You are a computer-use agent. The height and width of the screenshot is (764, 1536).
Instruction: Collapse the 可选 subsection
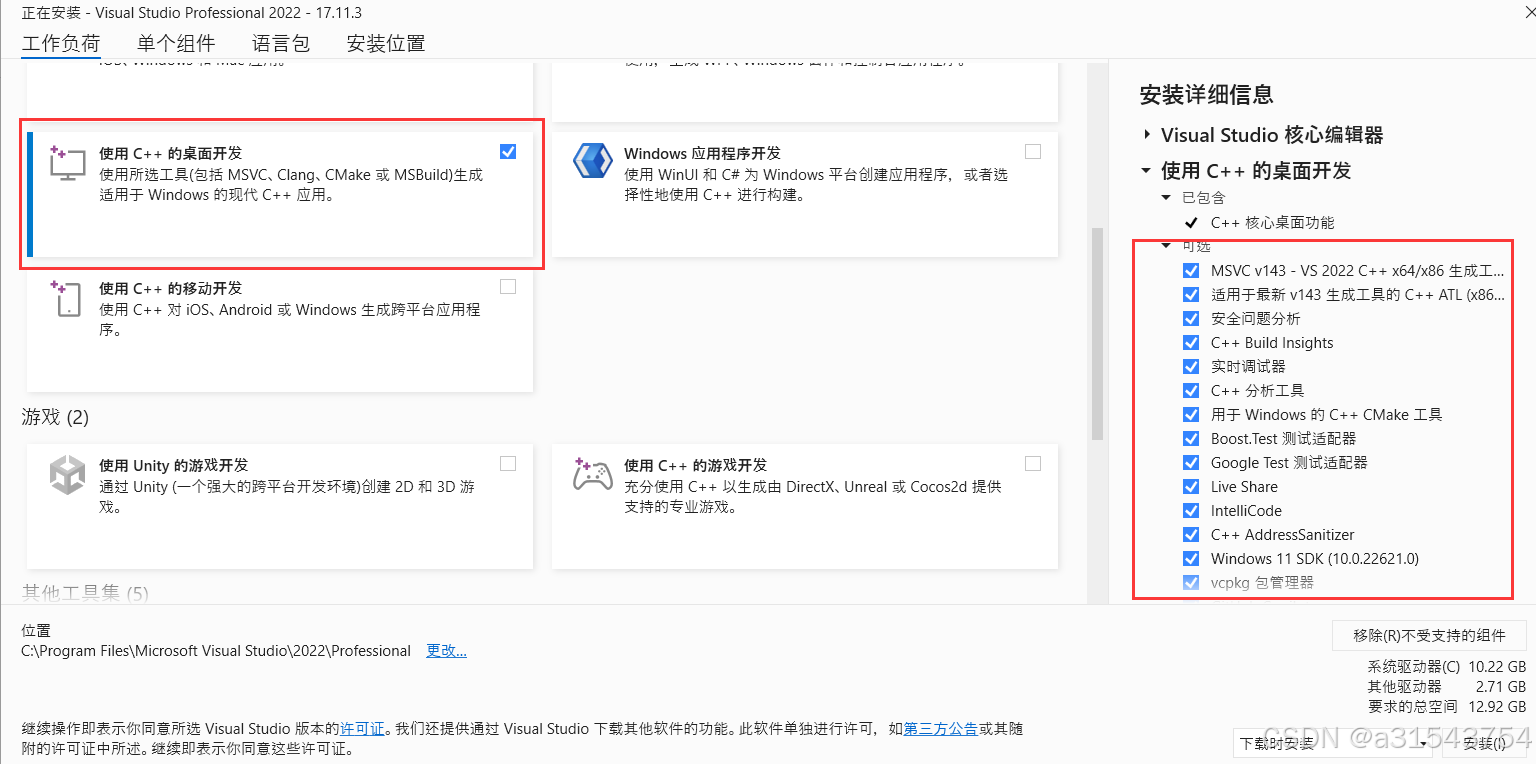1166,246
